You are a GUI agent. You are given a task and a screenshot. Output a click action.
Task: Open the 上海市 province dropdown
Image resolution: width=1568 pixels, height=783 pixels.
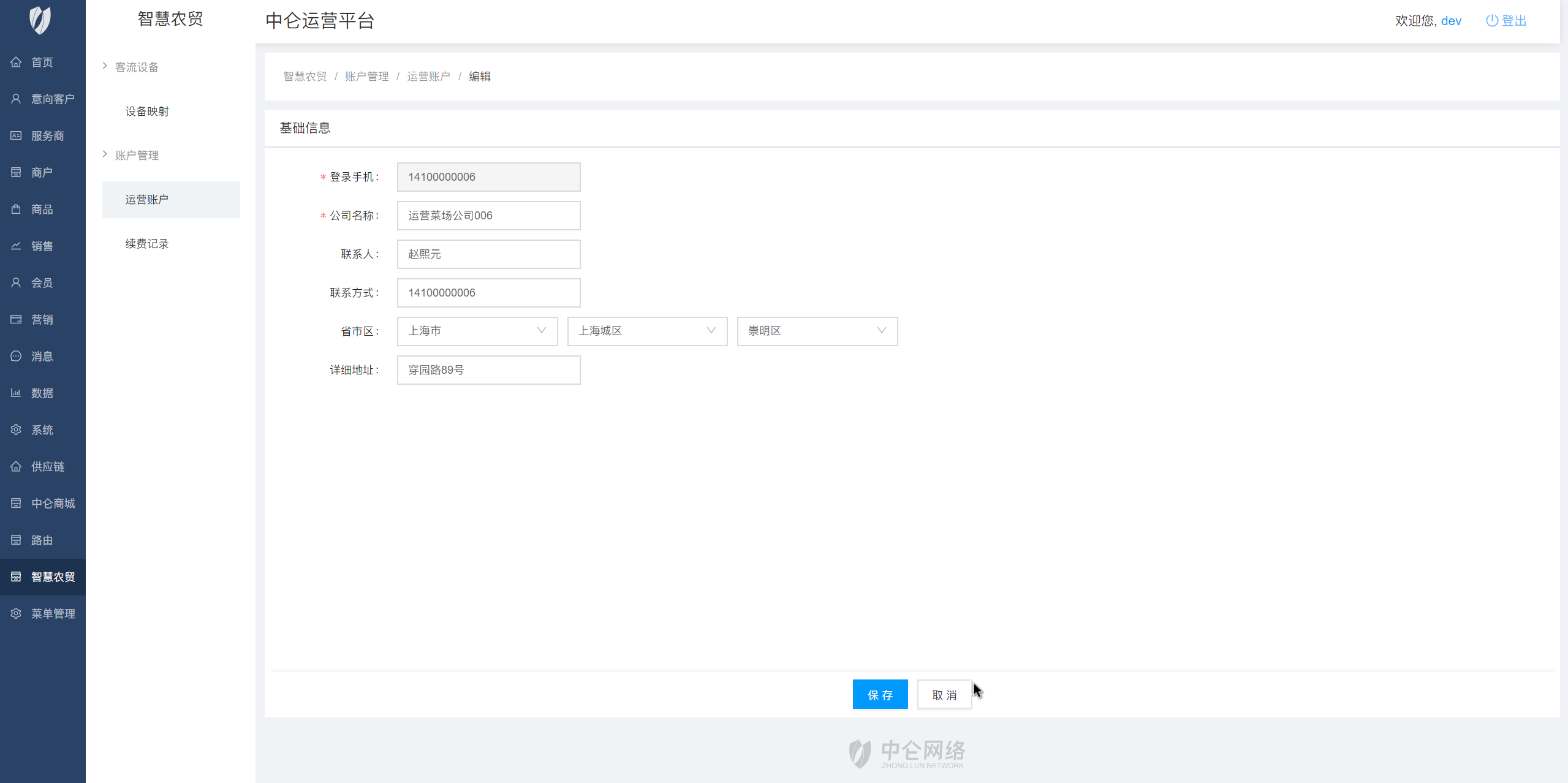pos(477,331)
